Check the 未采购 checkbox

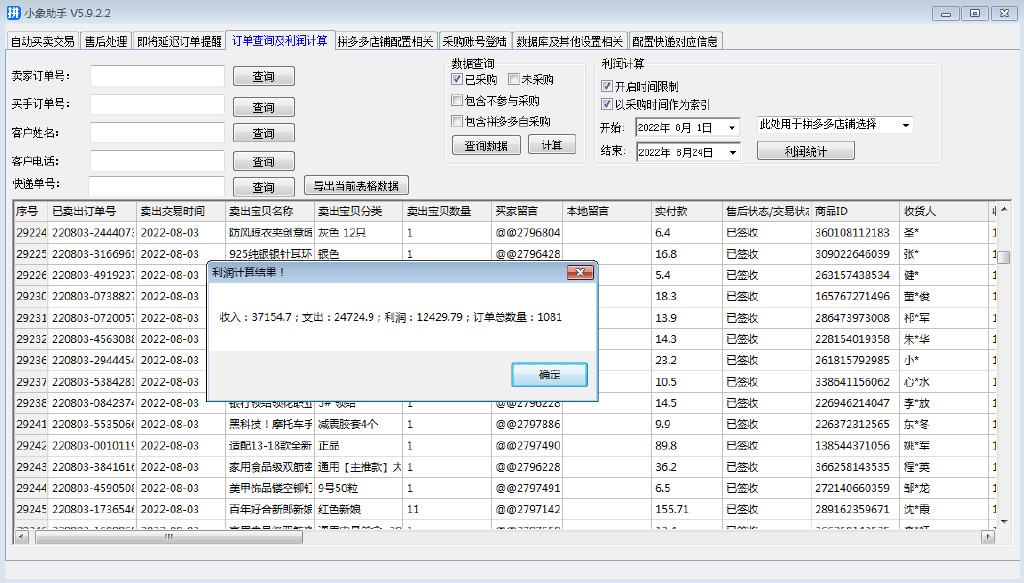point(514,79)
